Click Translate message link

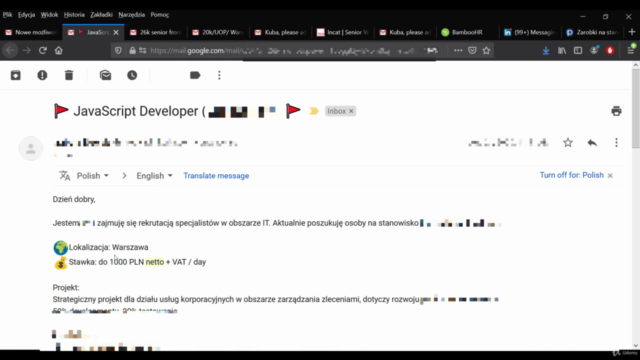coord(216,176)
